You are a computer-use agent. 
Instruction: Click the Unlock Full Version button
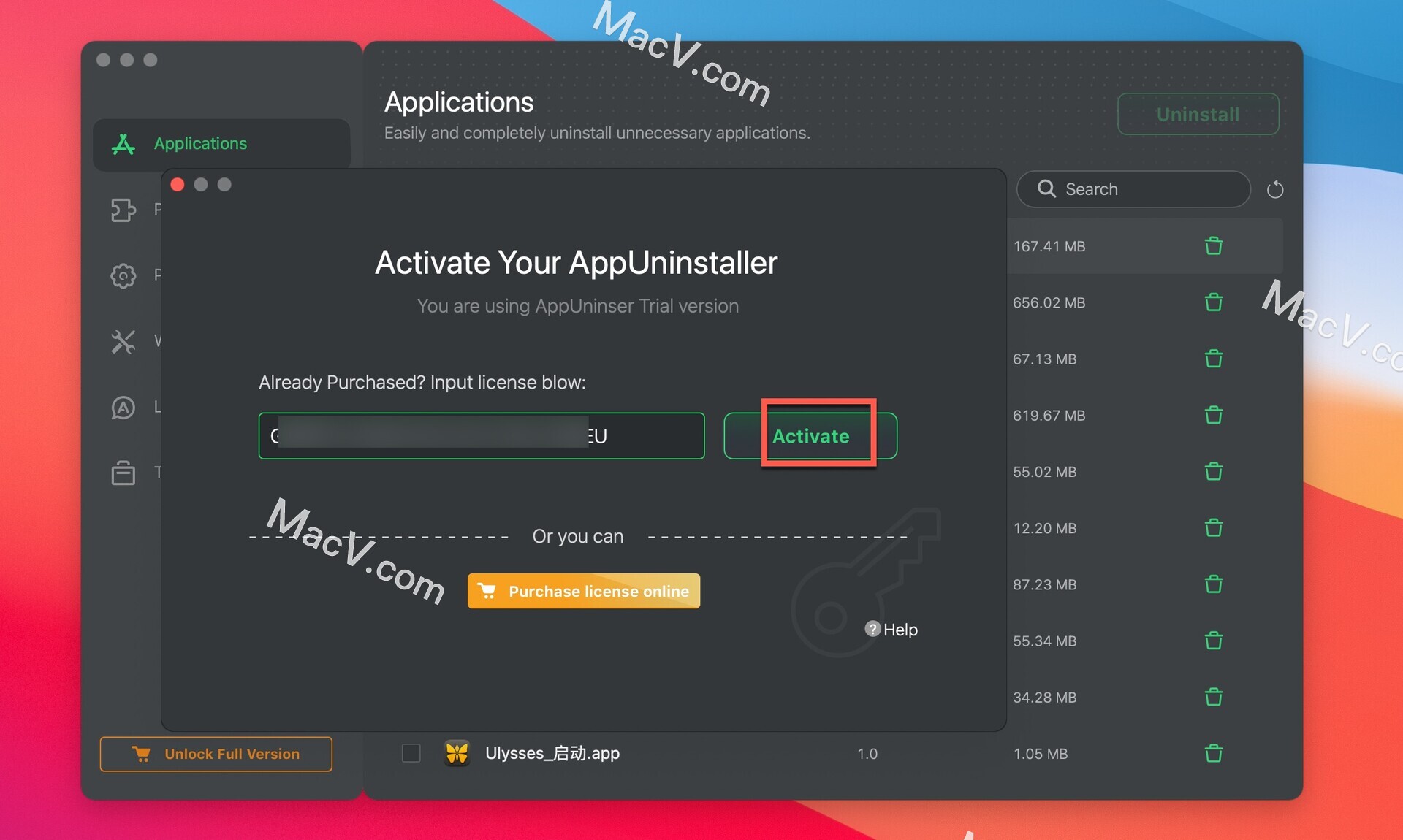click(x=216, y=754)
